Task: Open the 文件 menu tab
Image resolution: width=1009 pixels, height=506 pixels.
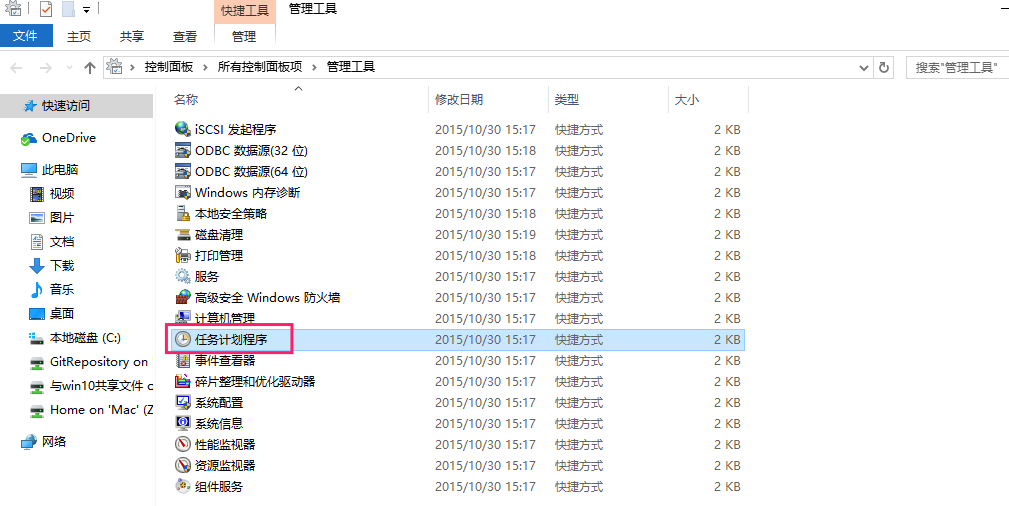Action: click(26, 36)
